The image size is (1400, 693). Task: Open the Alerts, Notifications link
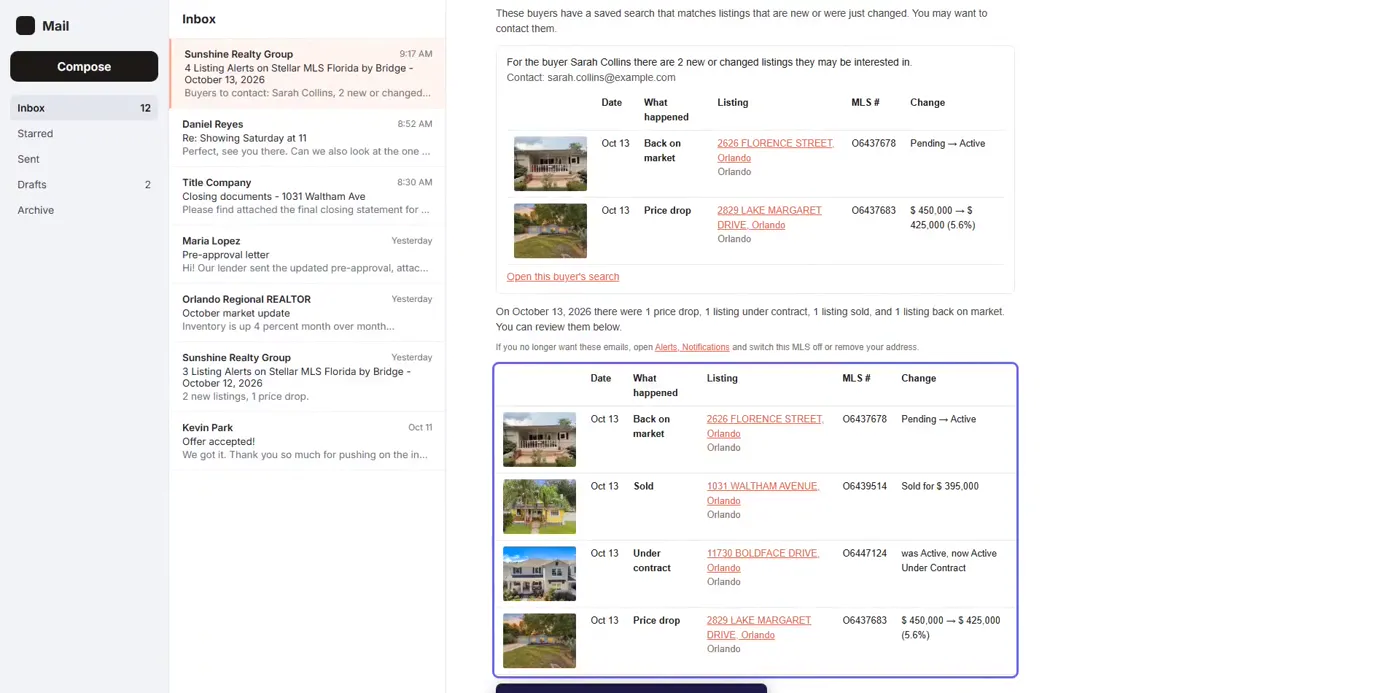point(692,347)
